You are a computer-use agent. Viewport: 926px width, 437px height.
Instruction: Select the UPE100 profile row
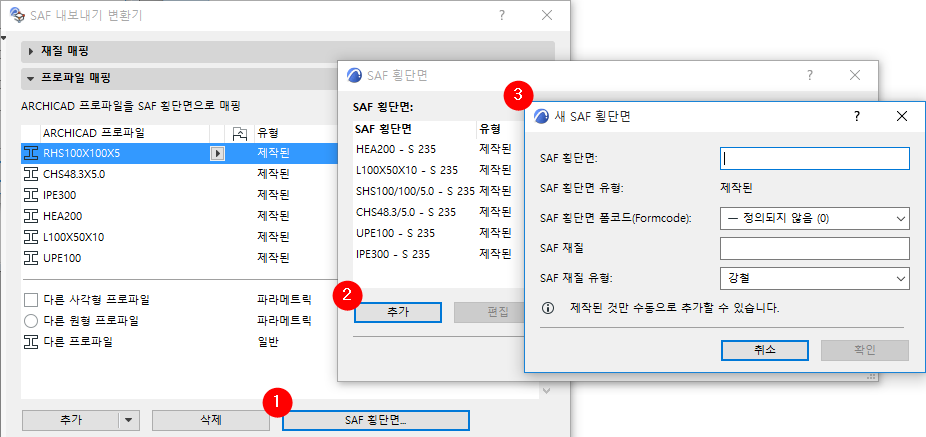point(179,258)
